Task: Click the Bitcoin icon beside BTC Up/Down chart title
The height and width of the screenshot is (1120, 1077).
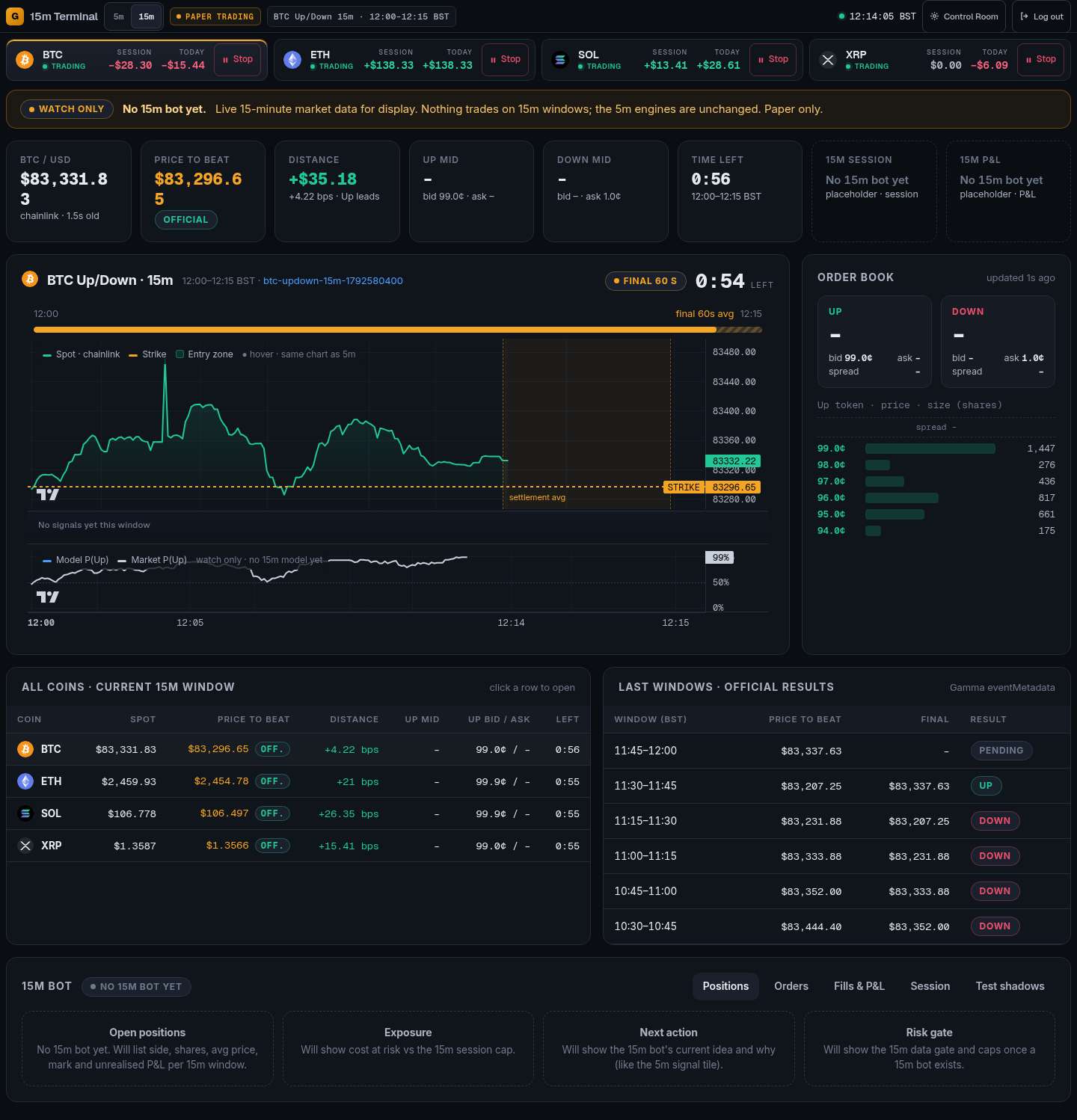Action: (30, 280)
